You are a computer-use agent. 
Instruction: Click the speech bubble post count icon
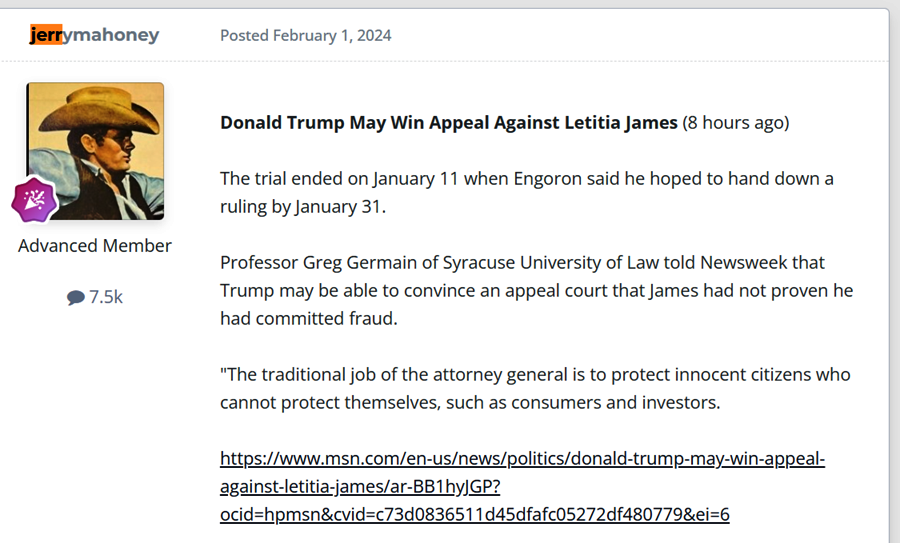[76, 297]
